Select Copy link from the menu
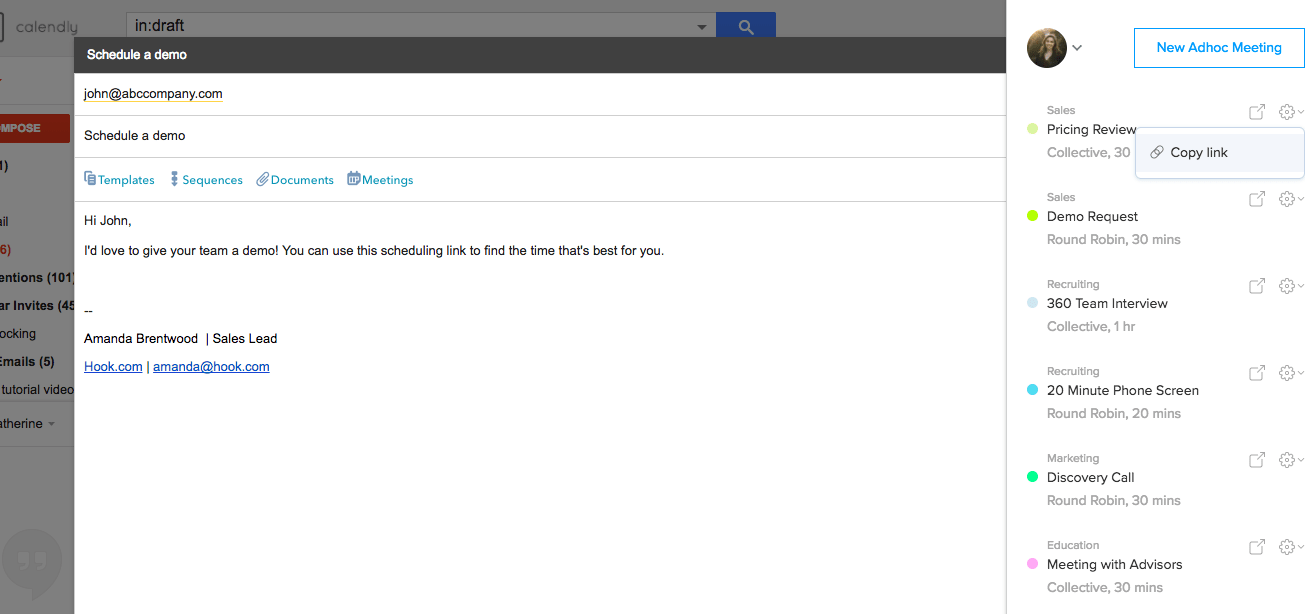The height and width of the screenshot is (614, 1312). pyautogui.click(x=1199, y=152)
